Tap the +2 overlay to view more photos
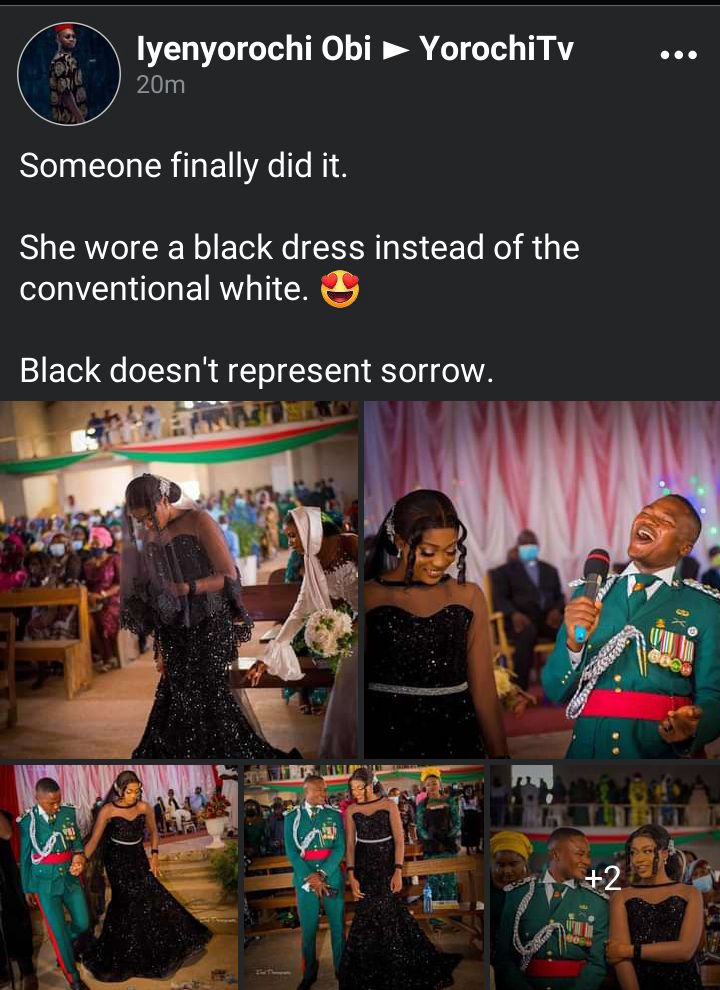The width and height of the screenshot is (720, 990). tap(605, 877)
